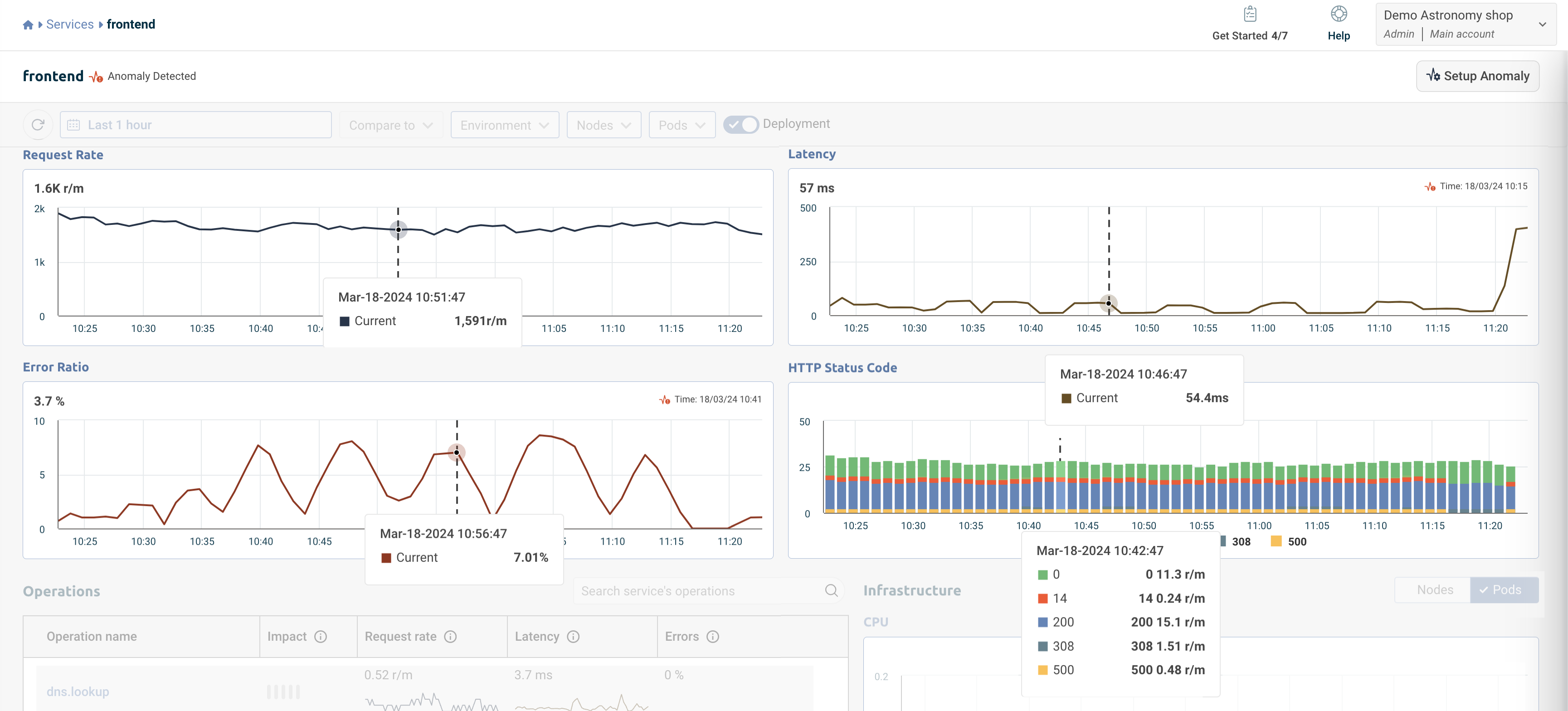This screenshot has width=1568, height=711.
Task: Click the '57 ms' latency value
Action: (x=817, y=188)
